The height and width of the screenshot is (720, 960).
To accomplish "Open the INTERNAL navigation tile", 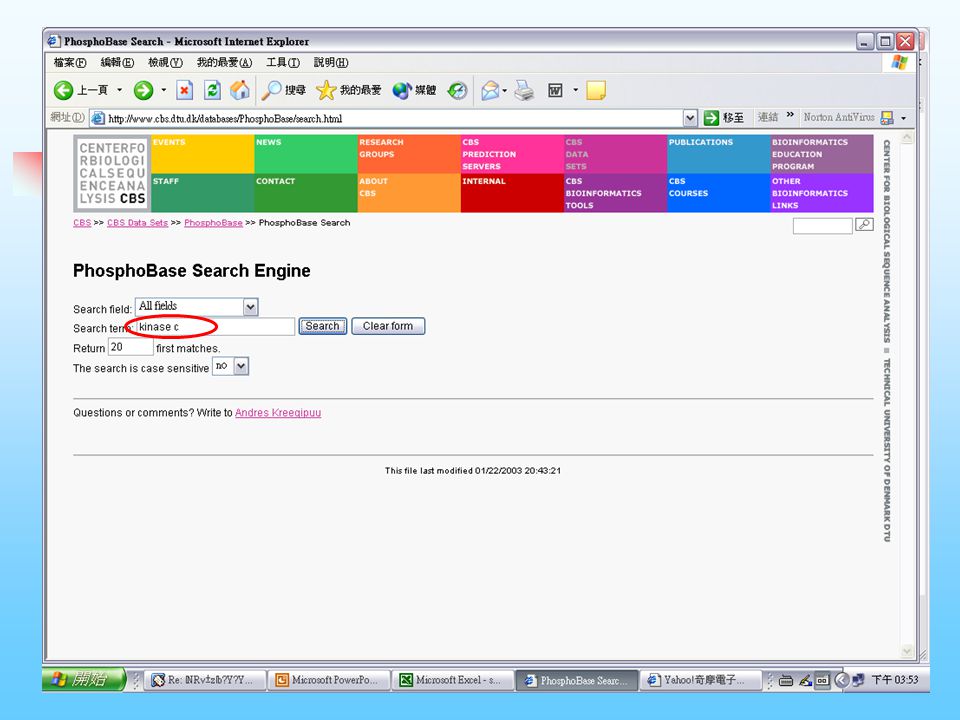I will (x=512, y=193).
